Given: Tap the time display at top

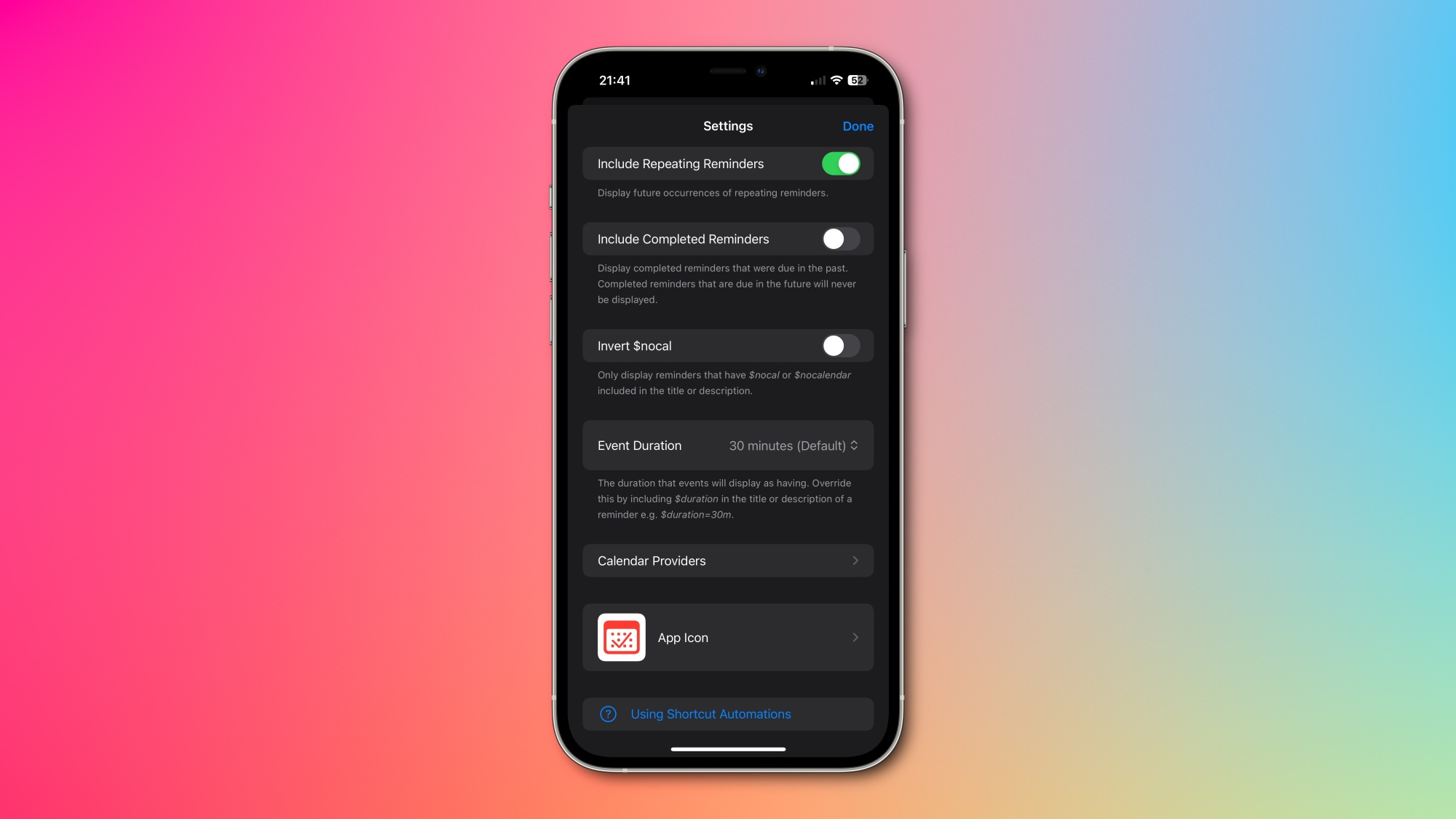Looking at the screenshot, I should click(614, 80).
